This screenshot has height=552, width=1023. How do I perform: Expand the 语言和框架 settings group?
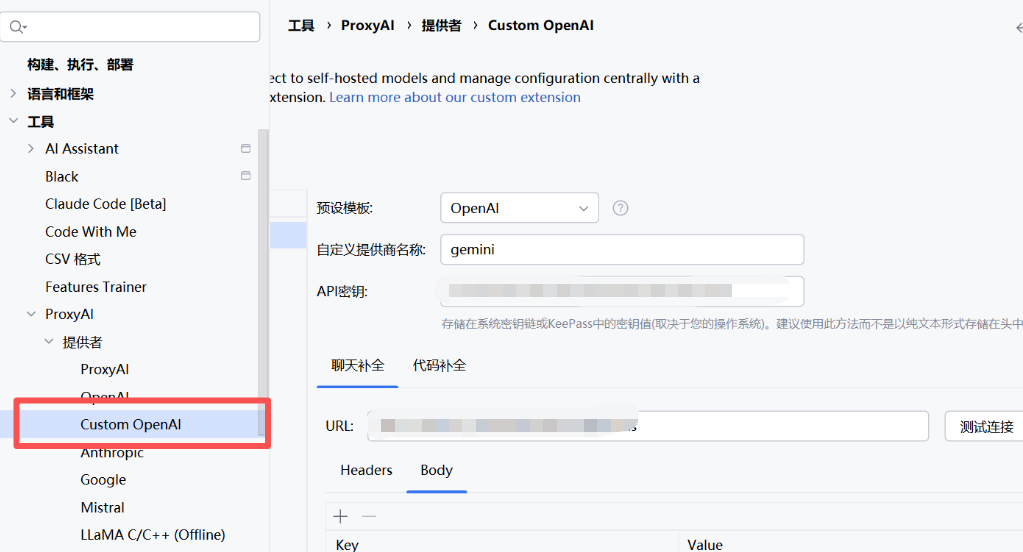pyautogui.click(x=13, y=93)
